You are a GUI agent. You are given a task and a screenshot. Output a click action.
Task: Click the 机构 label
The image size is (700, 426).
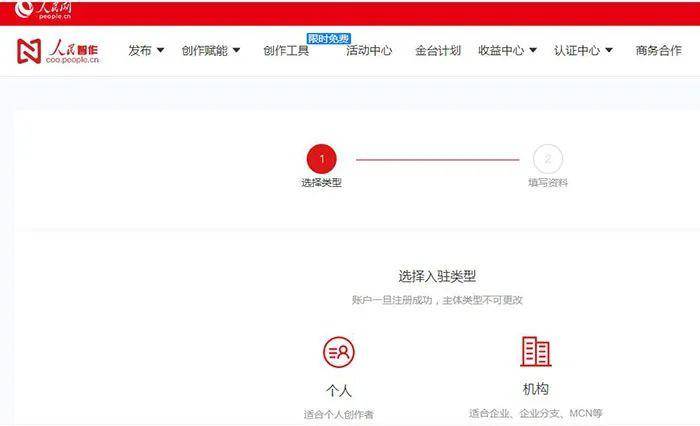click(536, 389)
